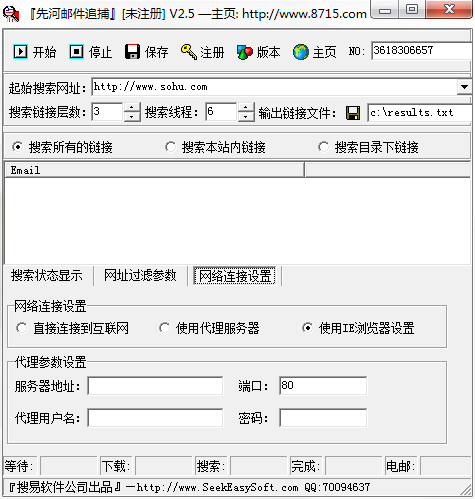The image size is (475, 499).
Task: Switch to the 搜索状态显示 tab
Action: 47,275
